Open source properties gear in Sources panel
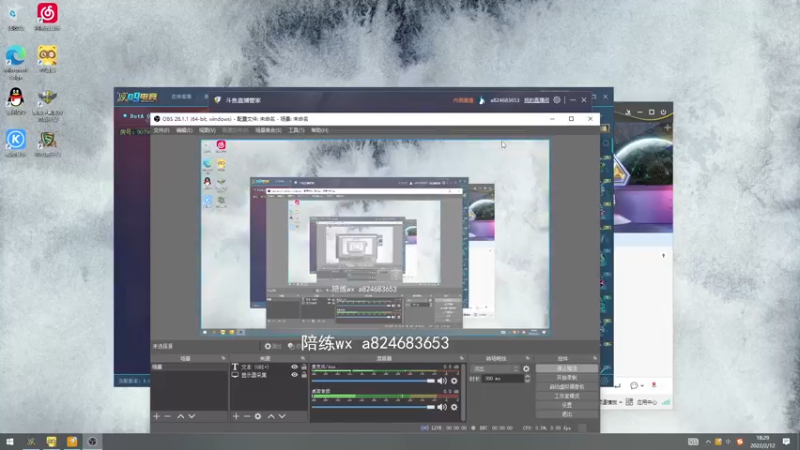 point(258,416)
